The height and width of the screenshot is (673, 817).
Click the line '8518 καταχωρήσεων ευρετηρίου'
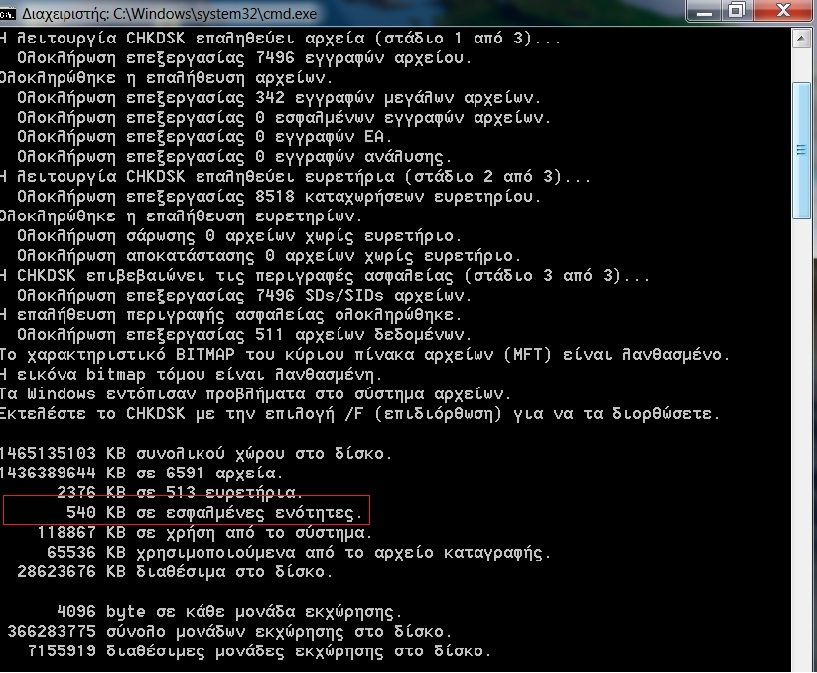point(279,196)
